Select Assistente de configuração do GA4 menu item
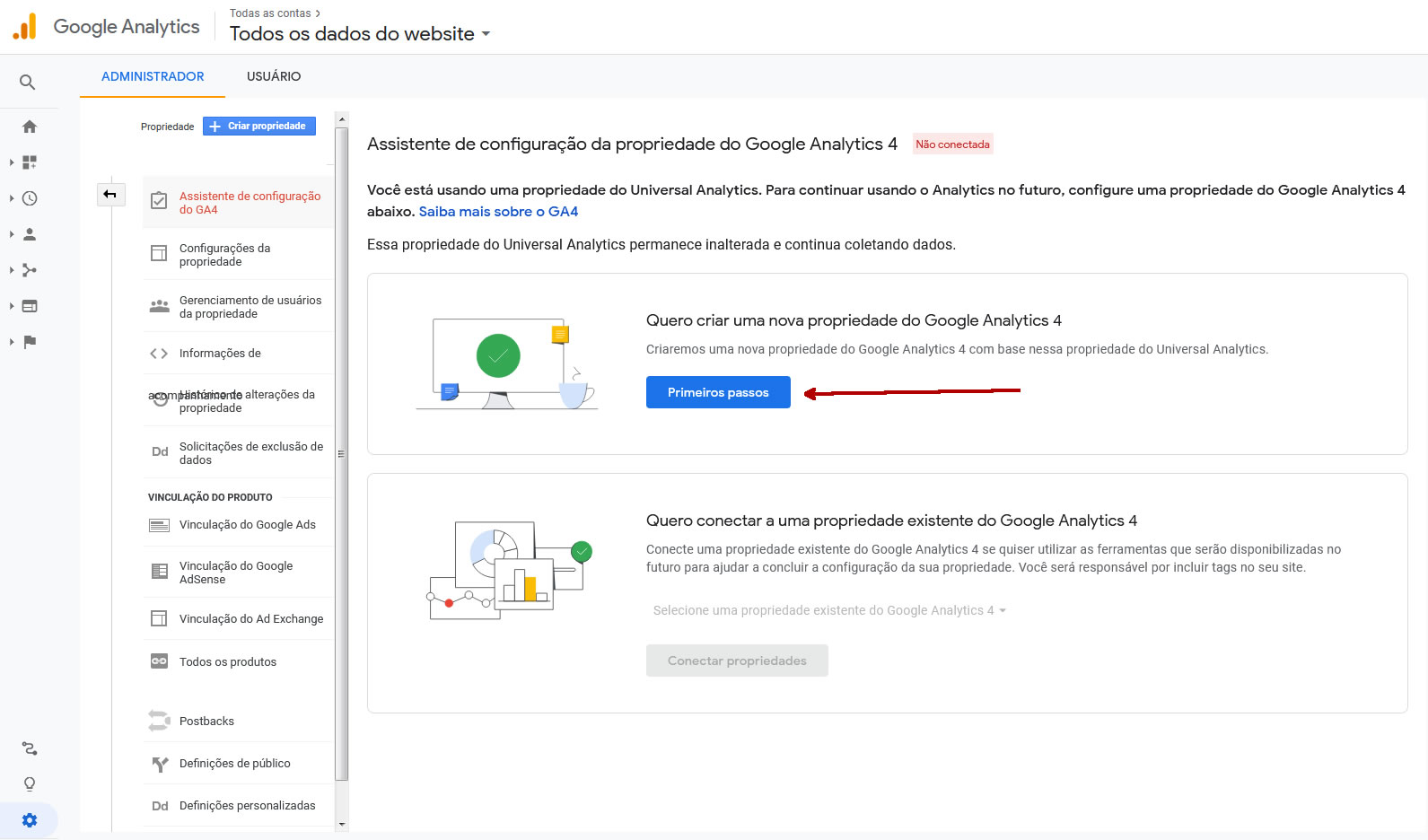 click(x=239, y=203)
